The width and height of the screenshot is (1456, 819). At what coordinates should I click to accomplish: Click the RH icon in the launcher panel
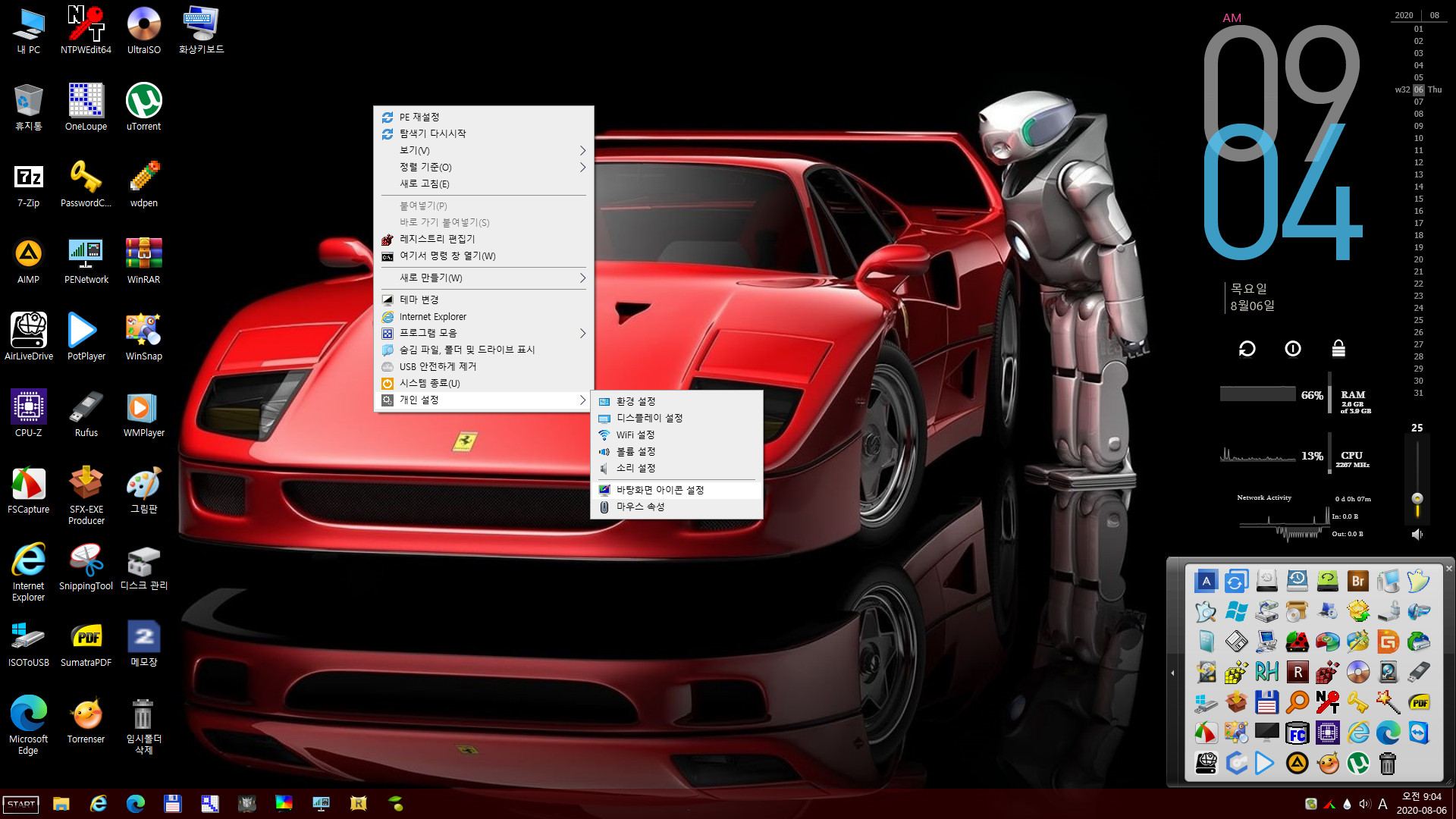tap(1266, 672)
